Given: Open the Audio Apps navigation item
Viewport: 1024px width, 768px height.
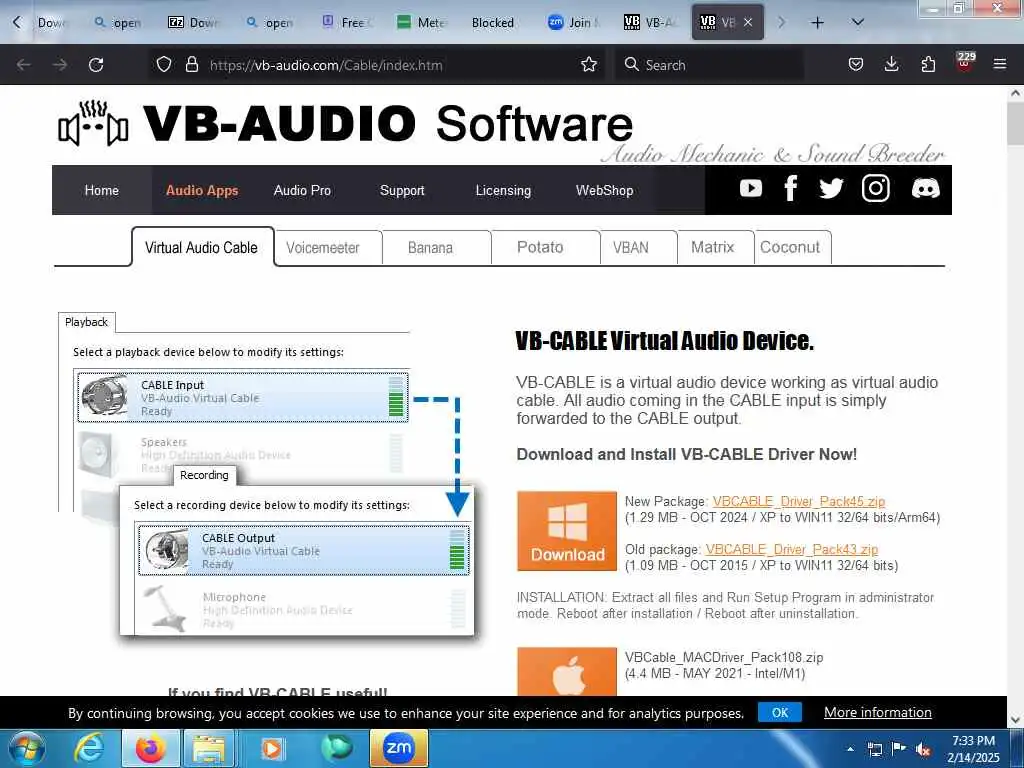Looking at the screenshot, I should click(202, 190).
